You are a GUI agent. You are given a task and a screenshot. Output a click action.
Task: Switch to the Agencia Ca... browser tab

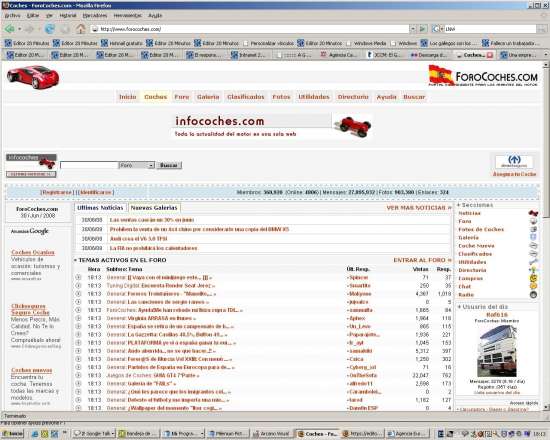(x=341, y=55)
